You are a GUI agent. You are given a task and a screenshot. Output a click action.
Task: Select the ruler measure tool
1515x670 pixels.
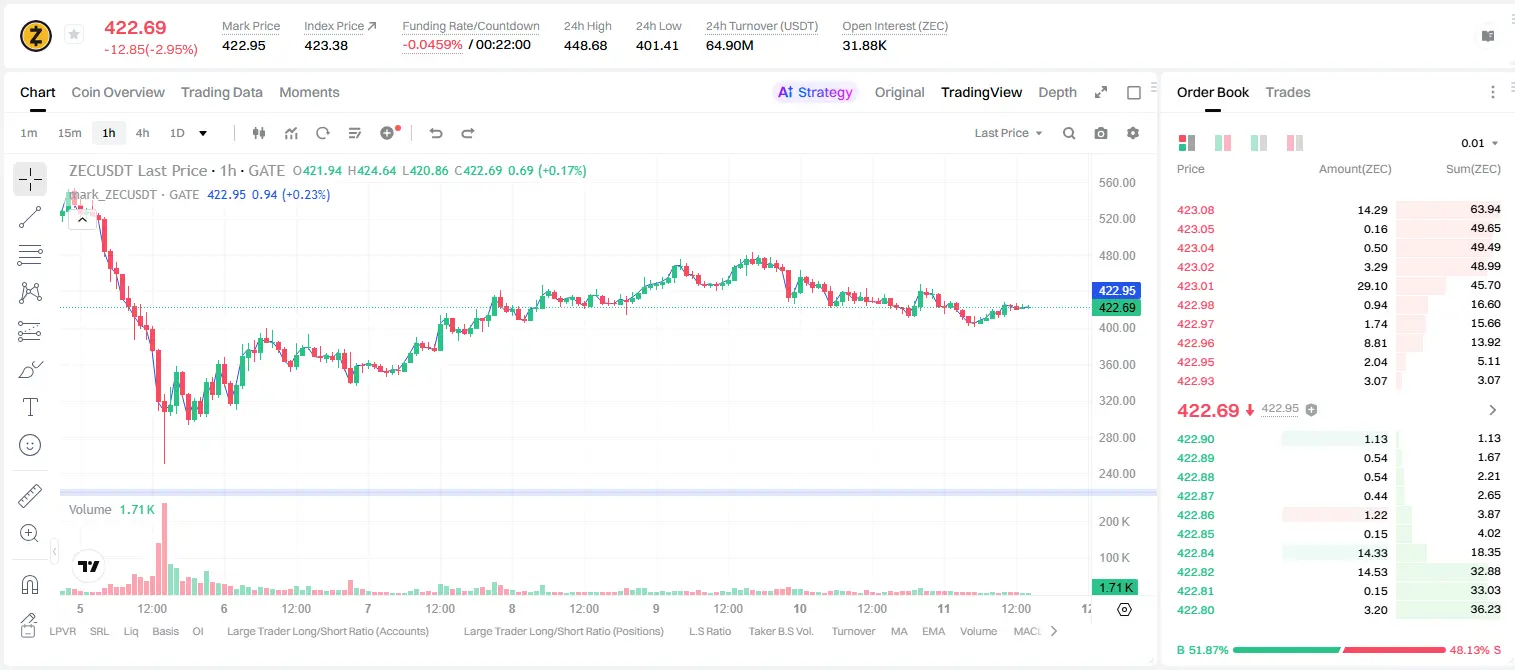coord(30,495)
